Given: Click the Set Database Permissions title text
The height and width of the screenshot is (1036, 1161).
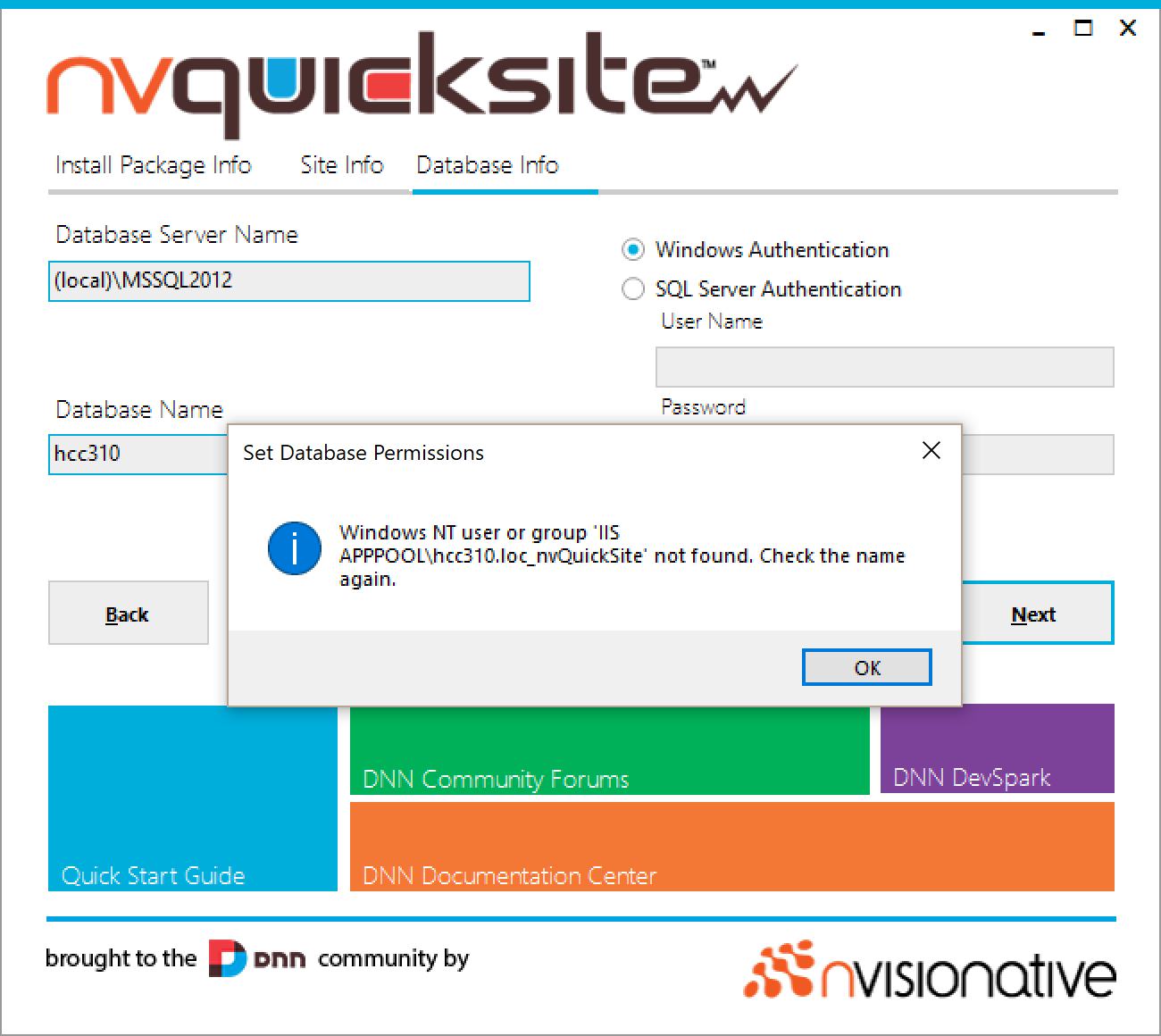Looking at the screenshot, I should coord(363,453).
